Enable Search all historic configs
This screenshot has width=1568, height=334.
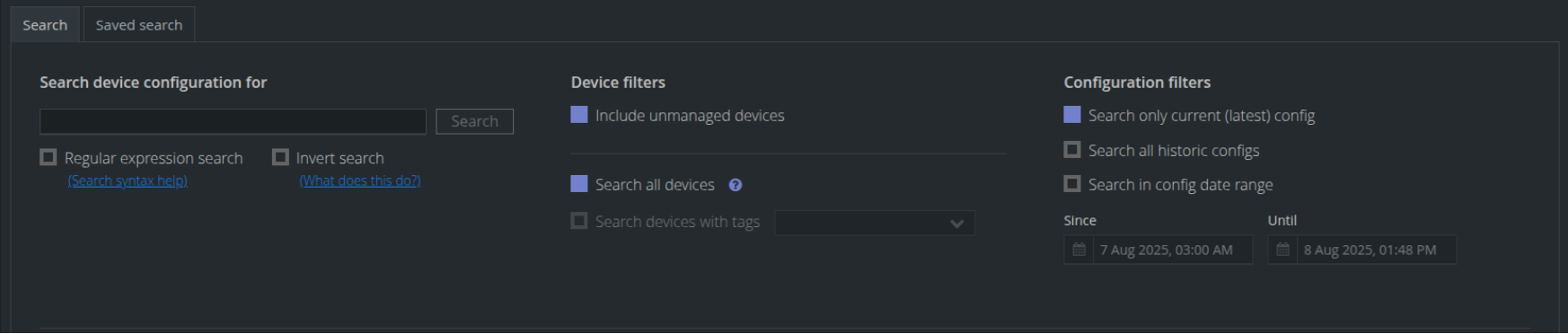[x=1072, y=150]
